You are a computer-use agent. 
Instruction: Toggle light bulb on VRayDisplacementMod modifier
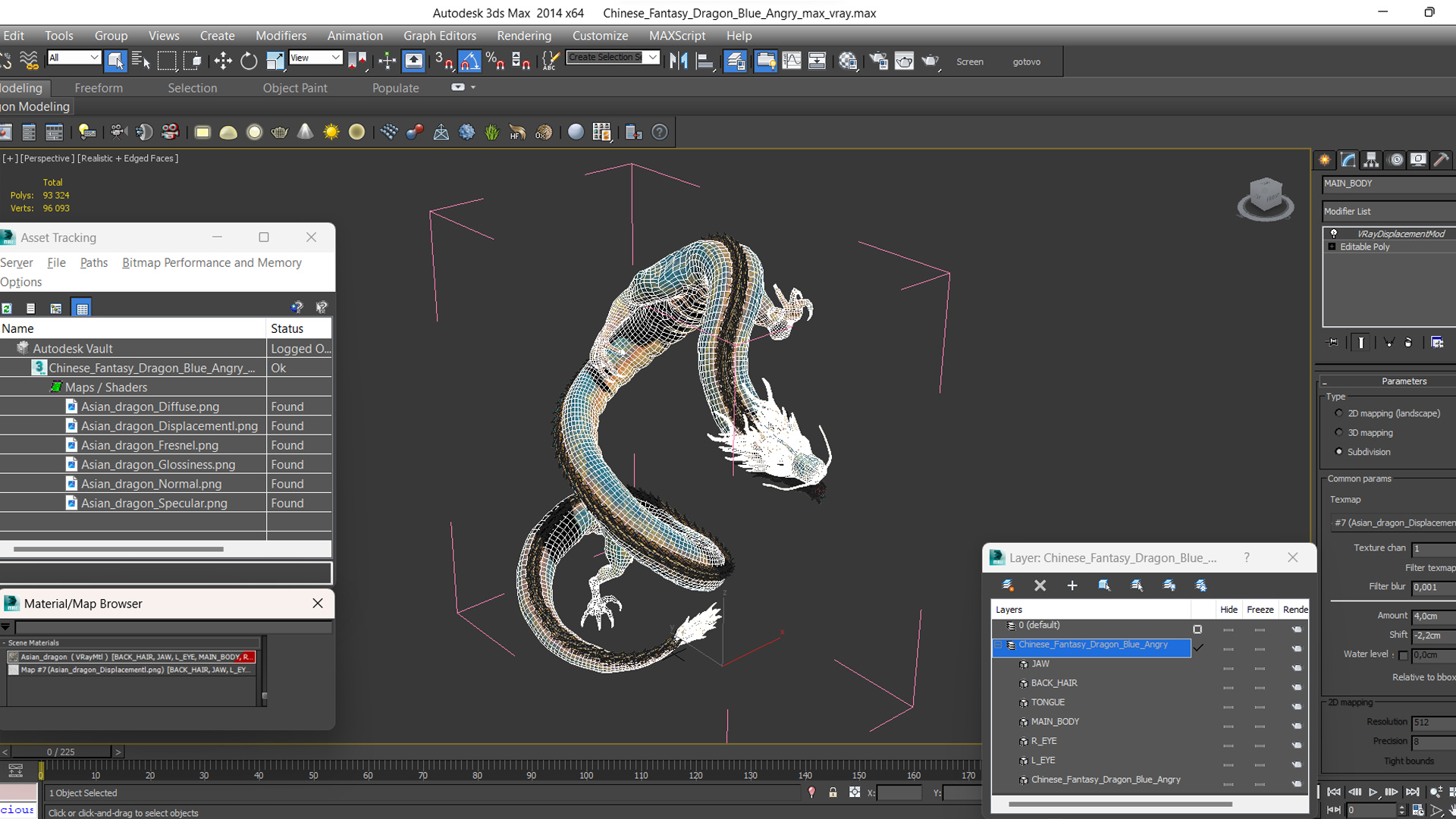coord(1333,234)
